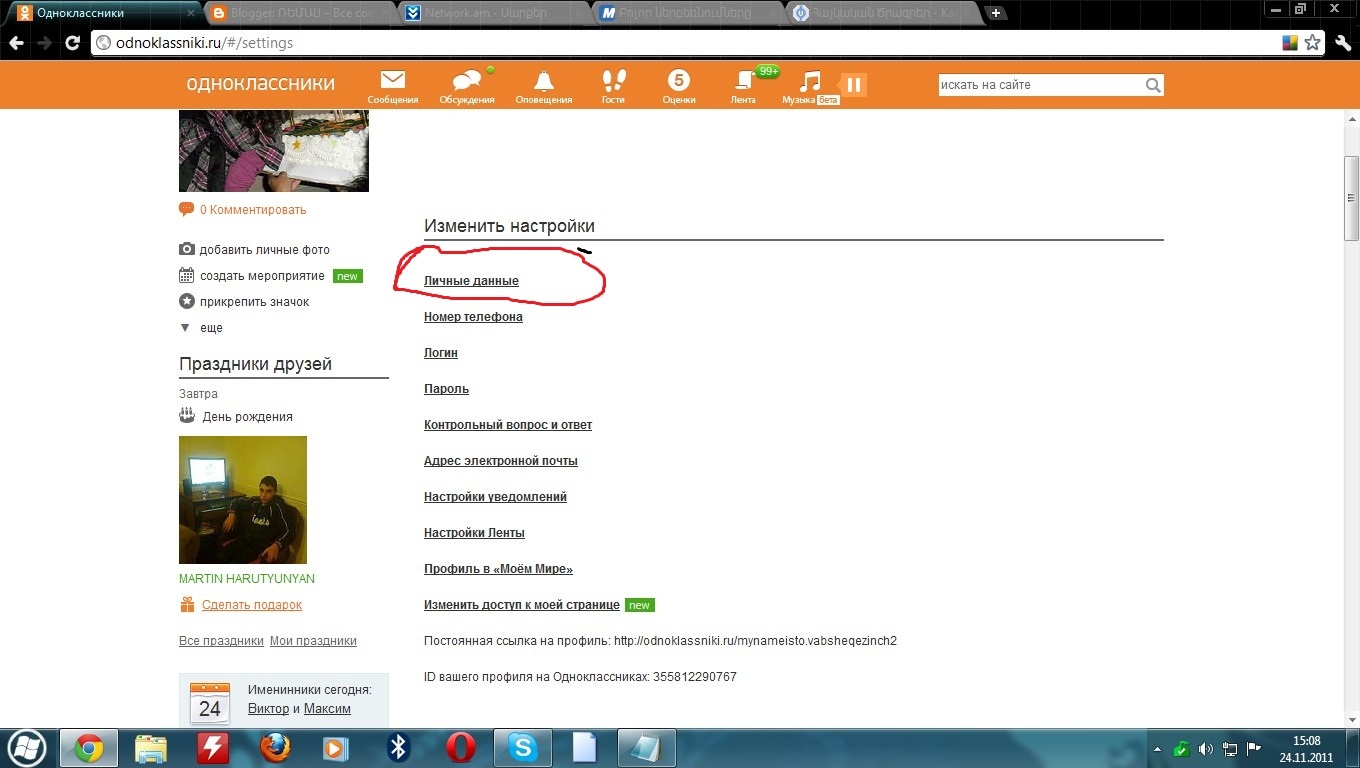Launch Firefox from taskbar
Image resolution: width=1360 pixels, height=768 pixels.
[275, 748]
